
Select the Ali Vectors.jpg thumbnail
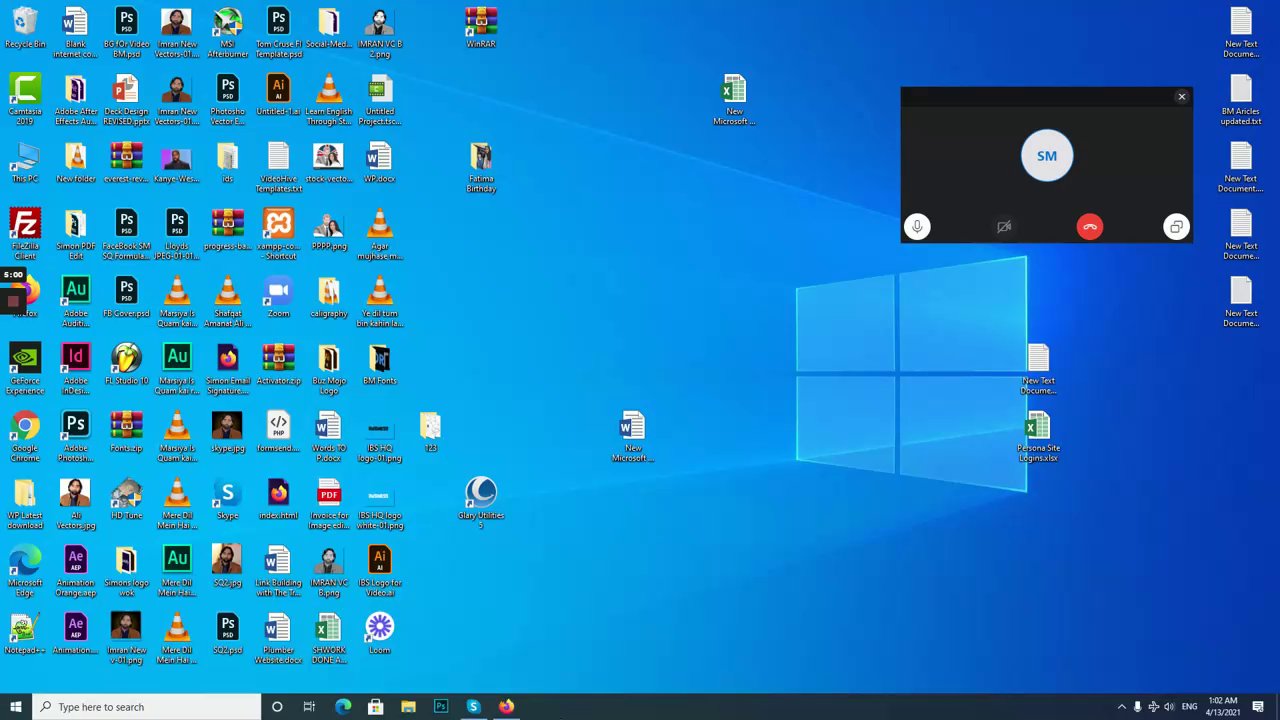pos(76,504)
